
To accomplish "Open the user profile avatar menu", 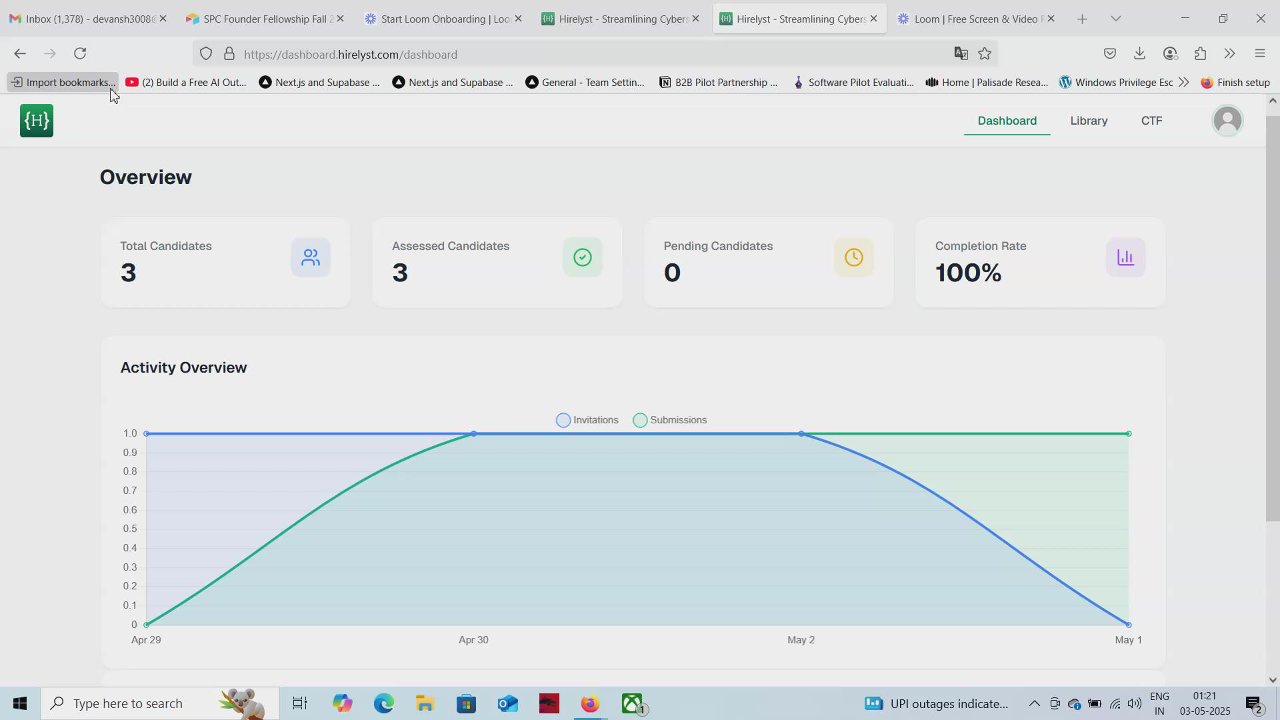I will (x=1227, y=121).
